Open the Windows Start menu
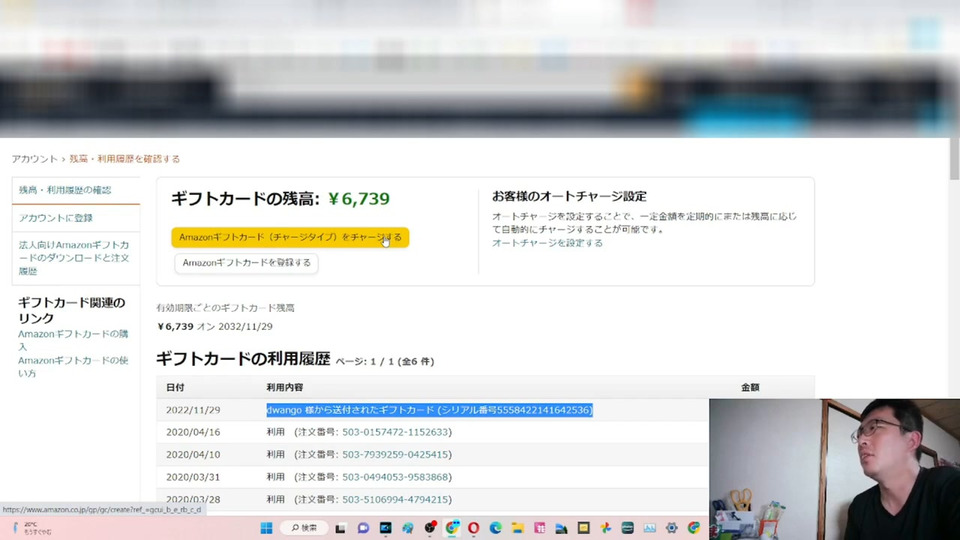 pyautogui.click(x=266, y=528)
